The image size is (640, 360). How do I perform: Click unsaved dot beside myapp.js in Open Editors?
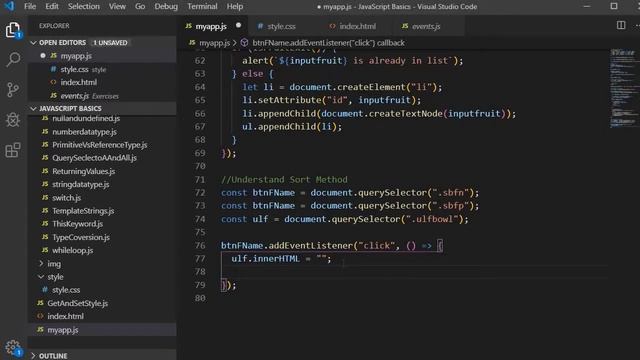[x=43, y=56]
